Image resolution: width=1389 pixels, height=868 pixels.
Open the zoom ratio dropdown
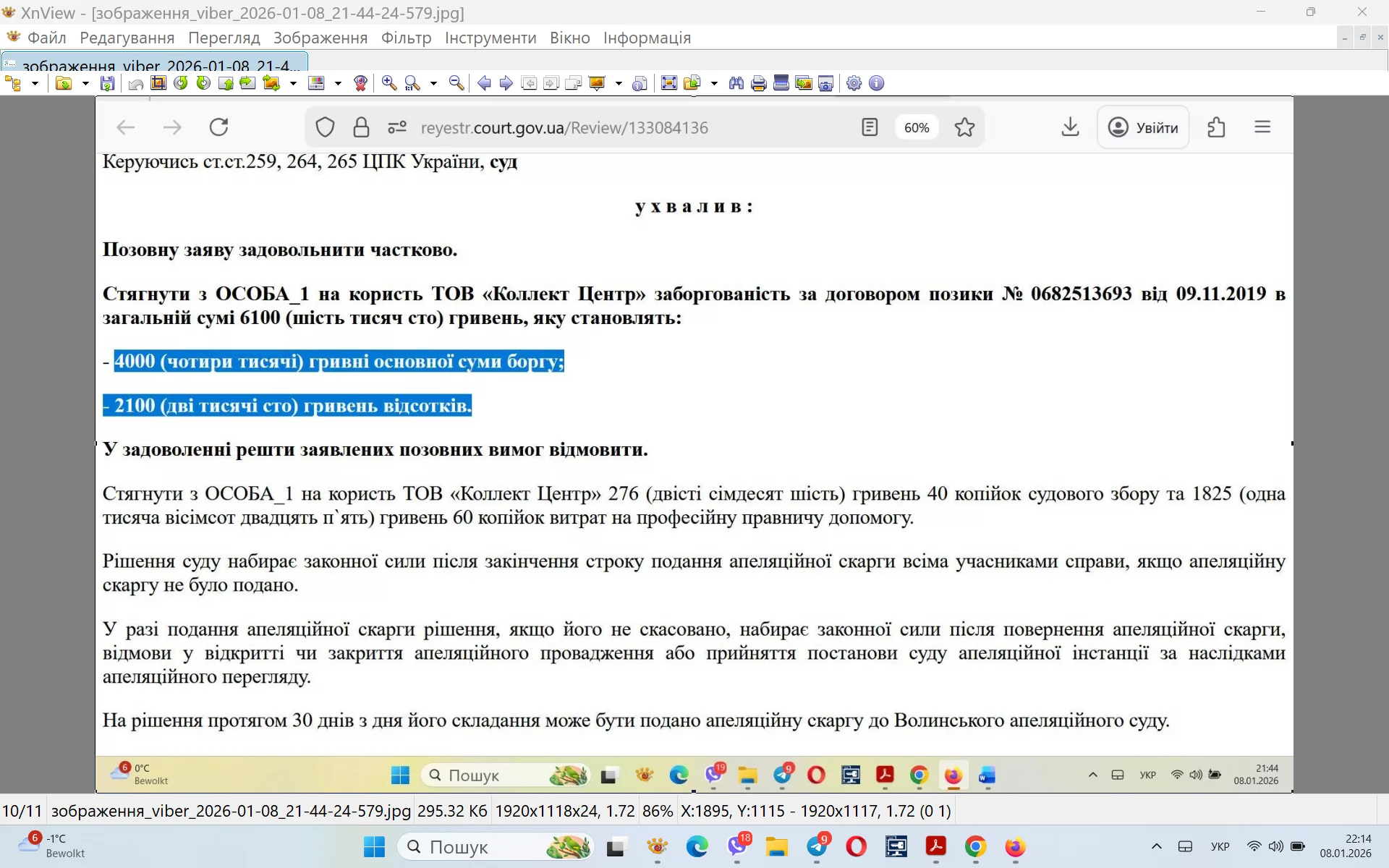pyautogui.click(x=433, y=83)
